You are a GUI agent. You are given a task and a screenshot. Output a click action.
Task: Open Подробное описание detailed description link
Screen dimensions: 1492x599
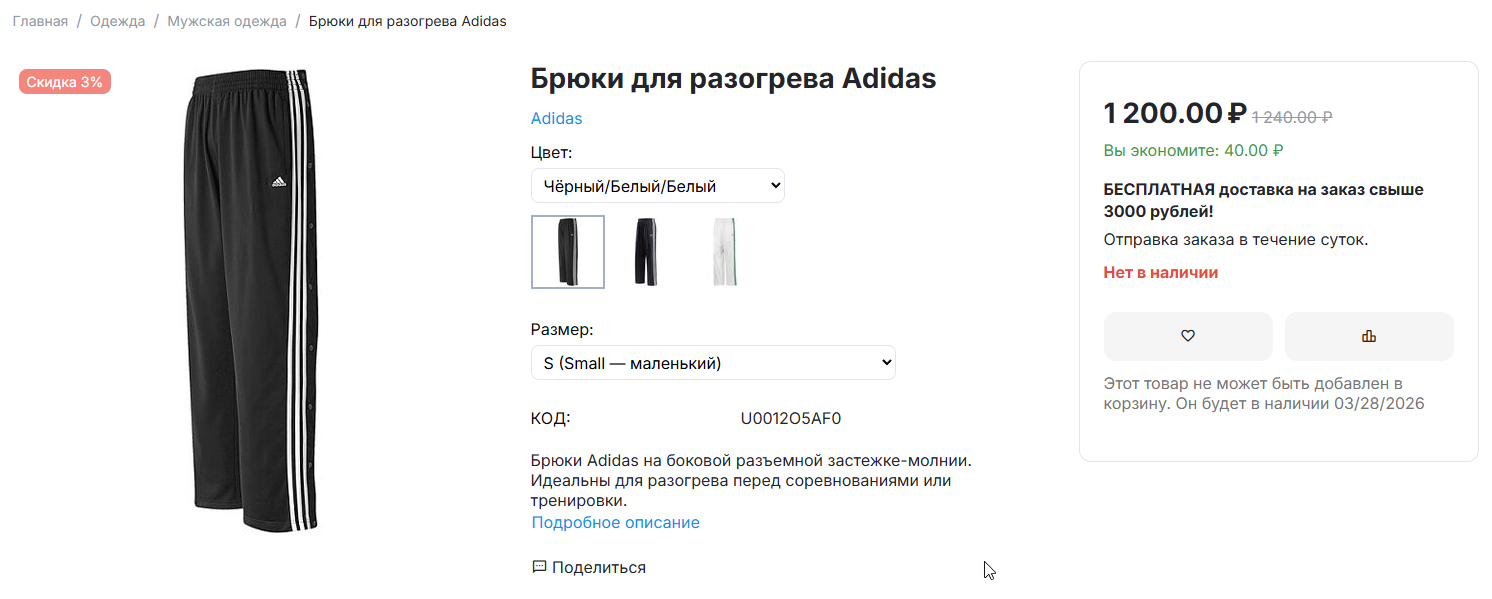pyautogui.click(x=616, y=523)
